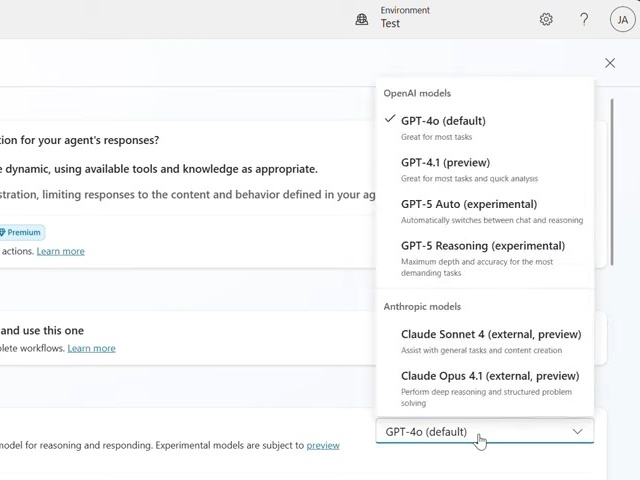Select Claude Sonnet 4 (external, preview)
This screenshot has height=480, width=640.
[490, 334]
